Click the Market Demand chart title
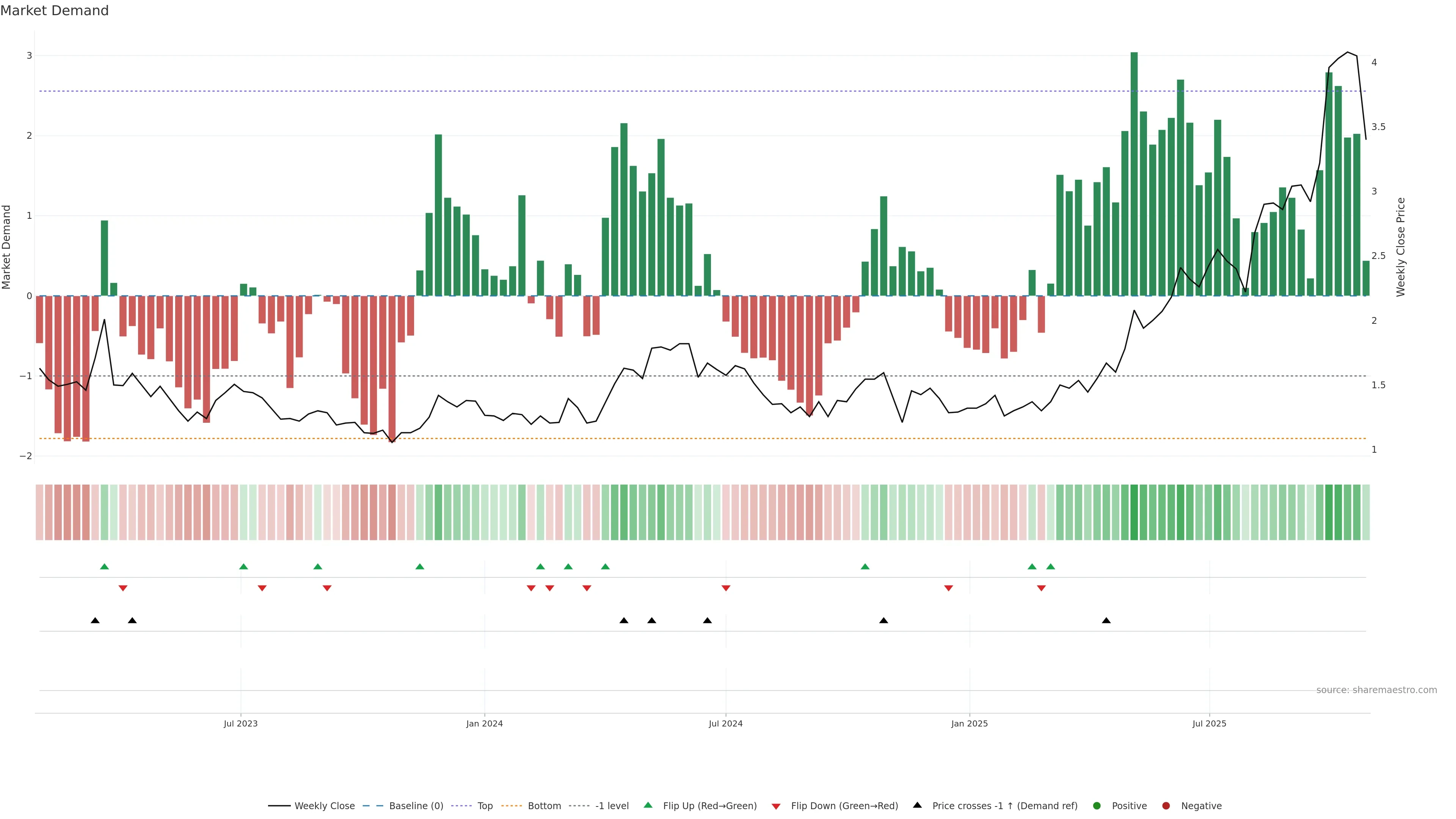The image size is (1456, 819). coord(54,11)
